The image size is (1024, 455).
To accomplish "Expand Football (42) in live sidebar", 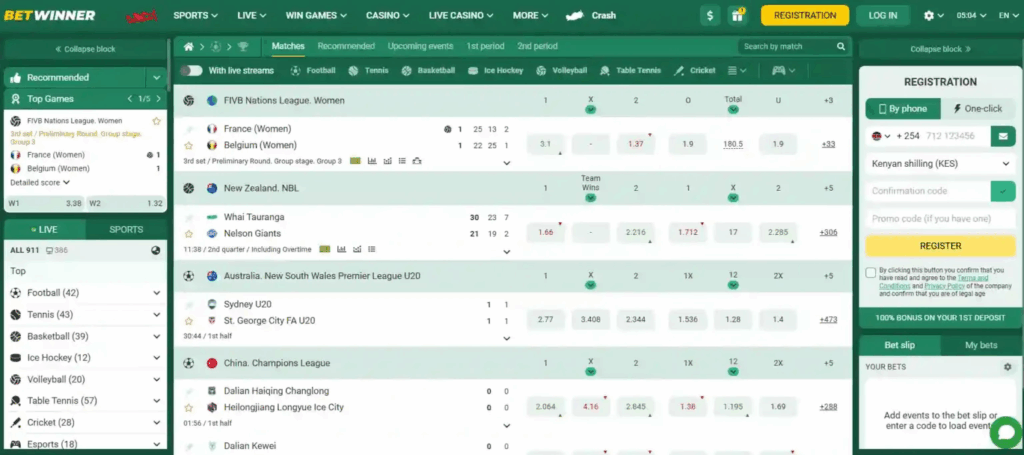I will (x=157, y=293).
